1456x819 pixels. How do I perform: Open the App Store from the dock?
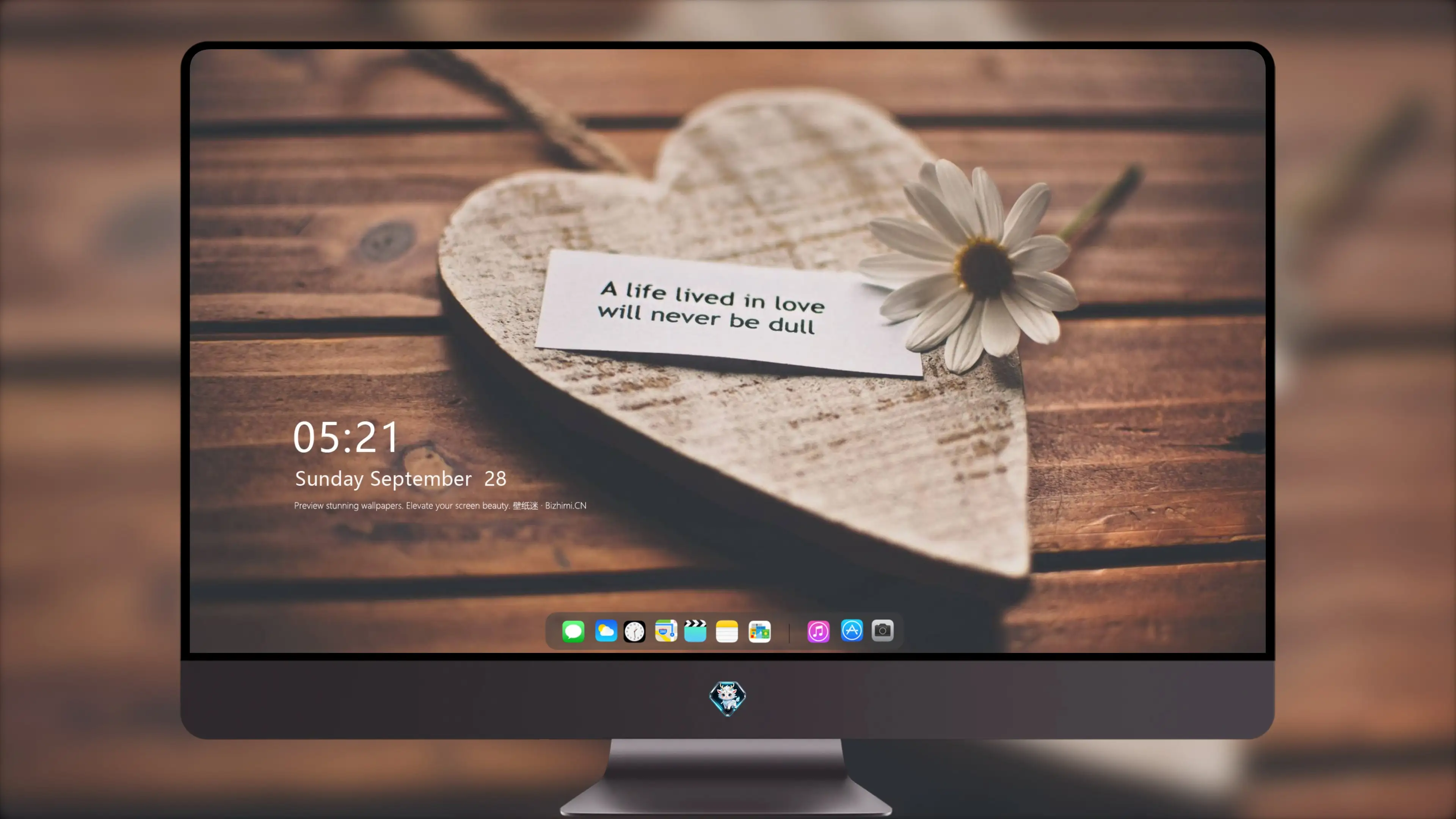click(x=852, y=631)
